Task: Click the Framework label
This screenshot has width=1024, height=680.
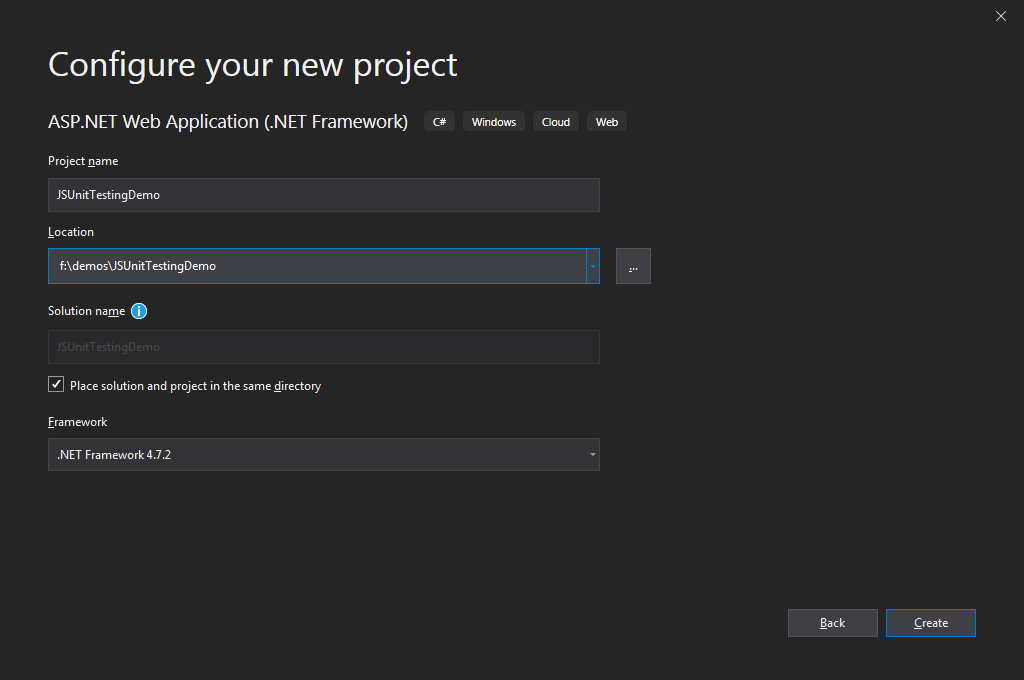Action: point(77,422)
